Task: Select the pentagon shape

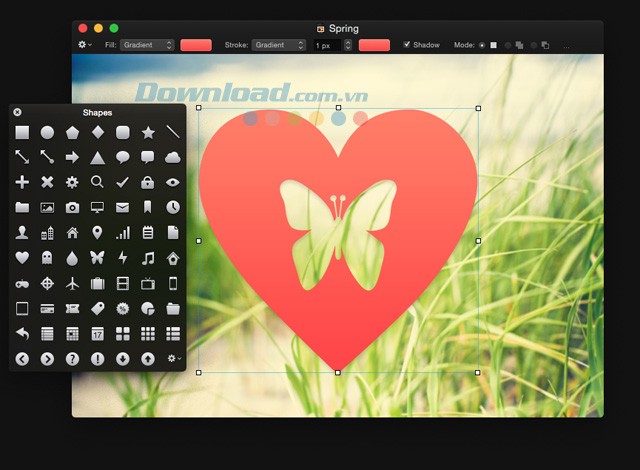Action: [x=72, y=133]
